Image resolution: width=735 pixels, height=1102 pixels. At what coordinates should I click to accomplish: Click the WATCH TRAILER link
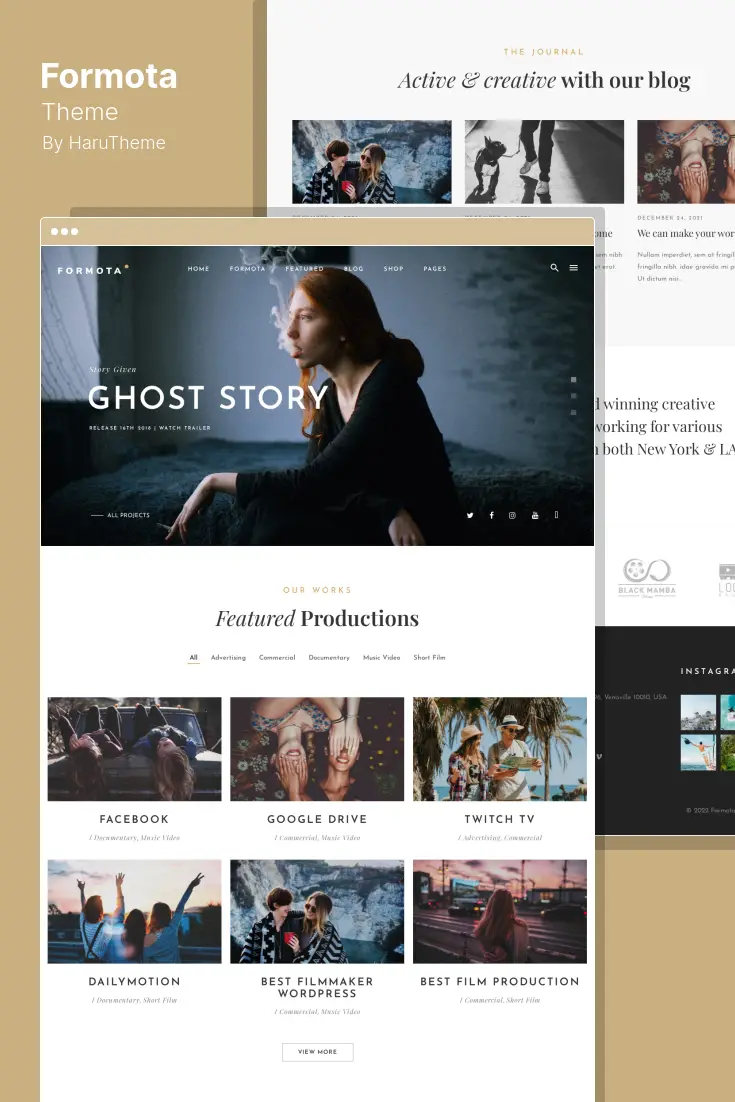point(185,427)
